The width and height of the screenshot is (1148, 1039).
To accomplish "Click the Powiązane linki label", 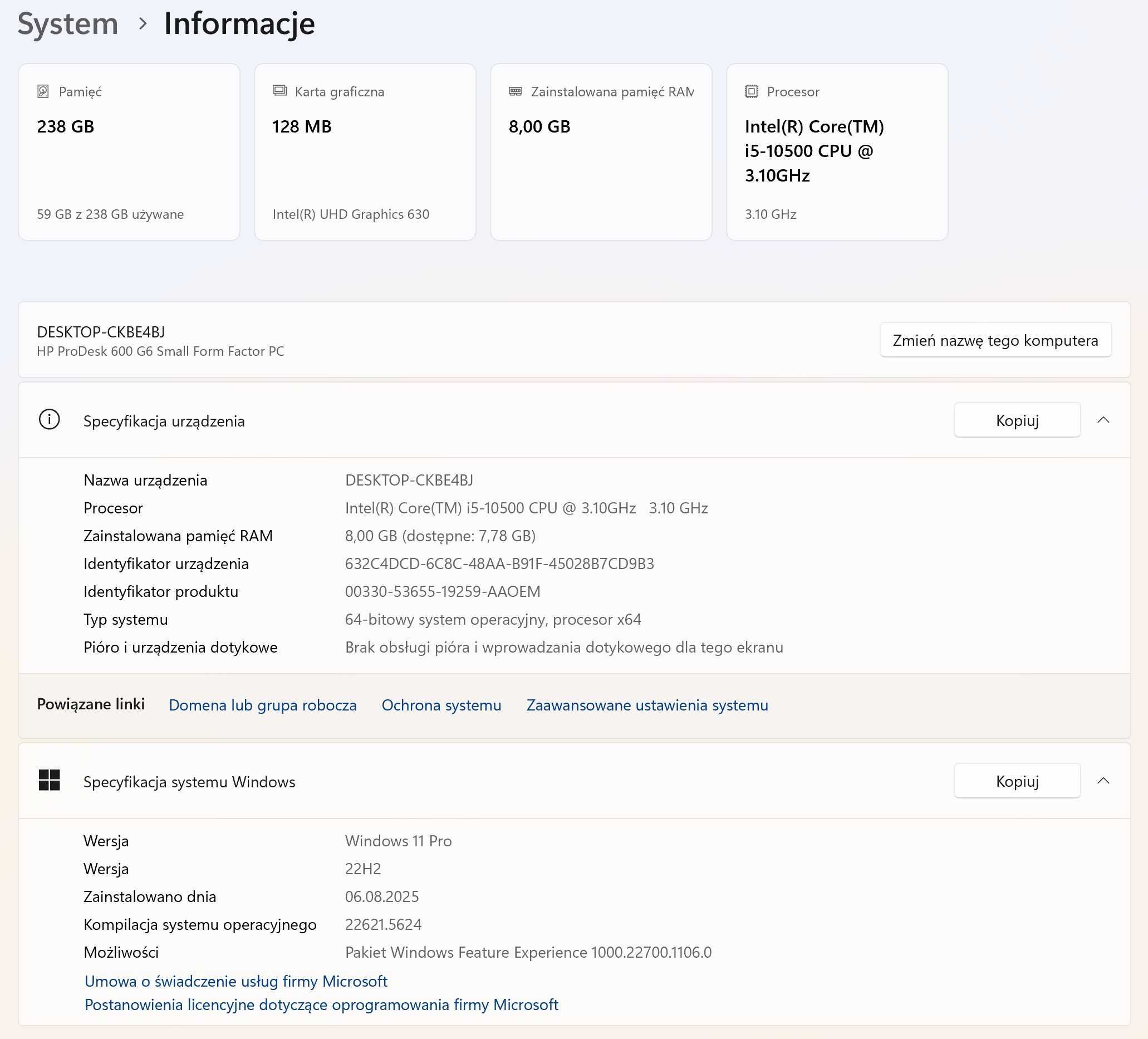I will [x=91, y=704].
